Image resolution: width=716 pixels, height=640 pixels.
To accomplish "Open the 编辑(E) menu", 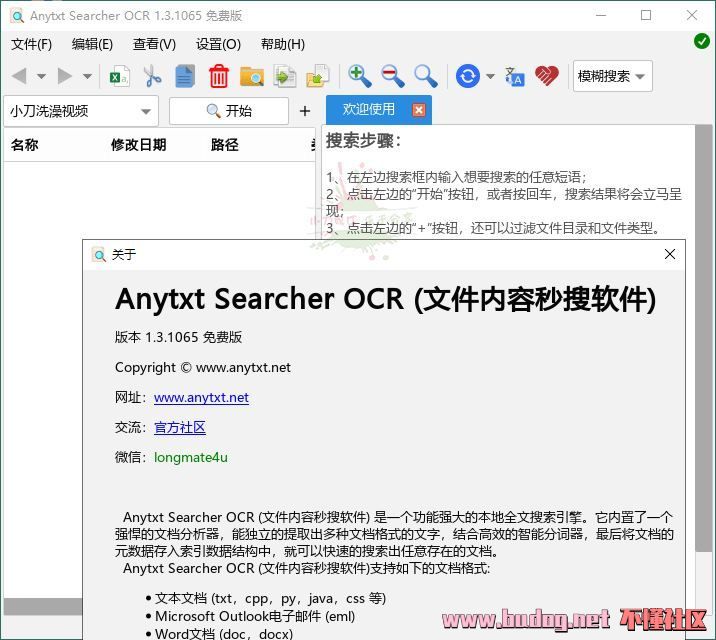I will click(92, 44).
